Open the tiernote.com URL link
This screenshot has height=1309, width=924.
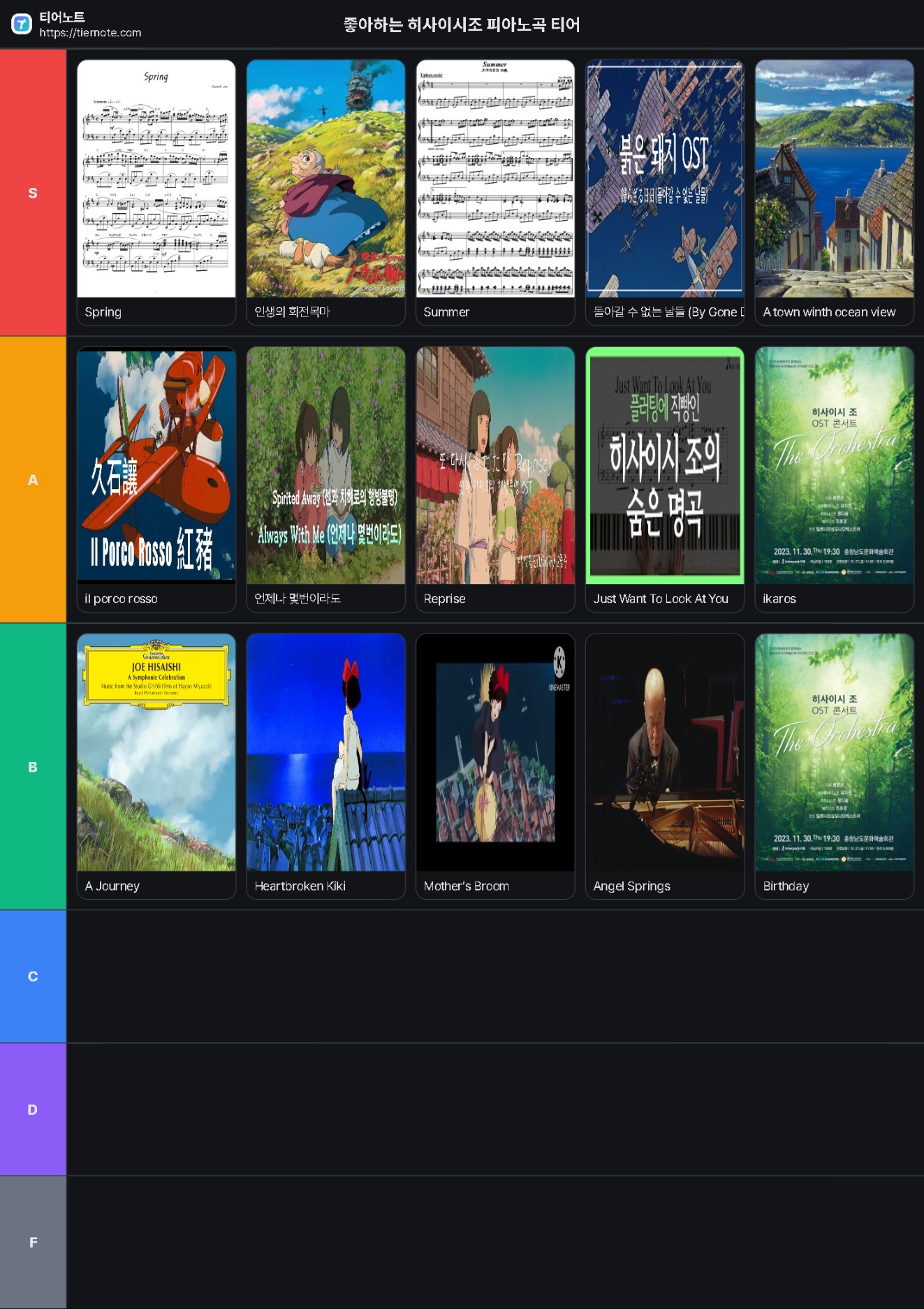point(90,33)
